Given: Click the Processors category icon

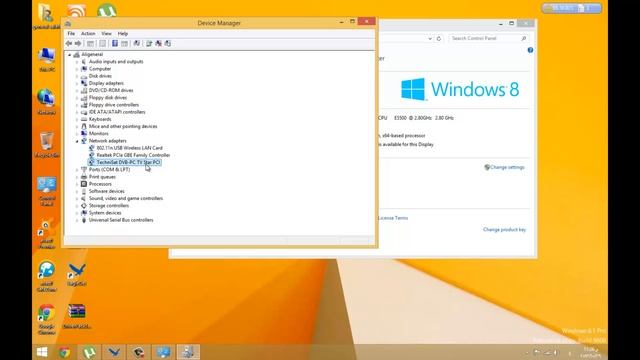Looking at the screenshot, I should pyautogui.click(x=84, y=184).
